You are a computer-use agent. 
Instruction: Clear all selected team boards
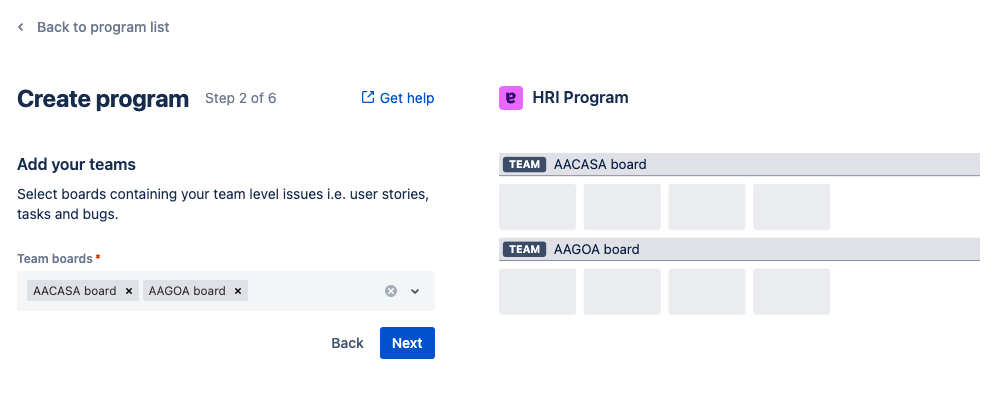pos(391,291)
